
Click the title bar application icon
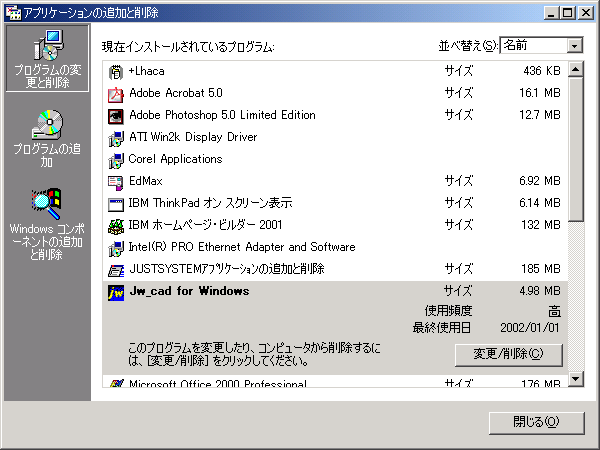(x=13, y=13)
